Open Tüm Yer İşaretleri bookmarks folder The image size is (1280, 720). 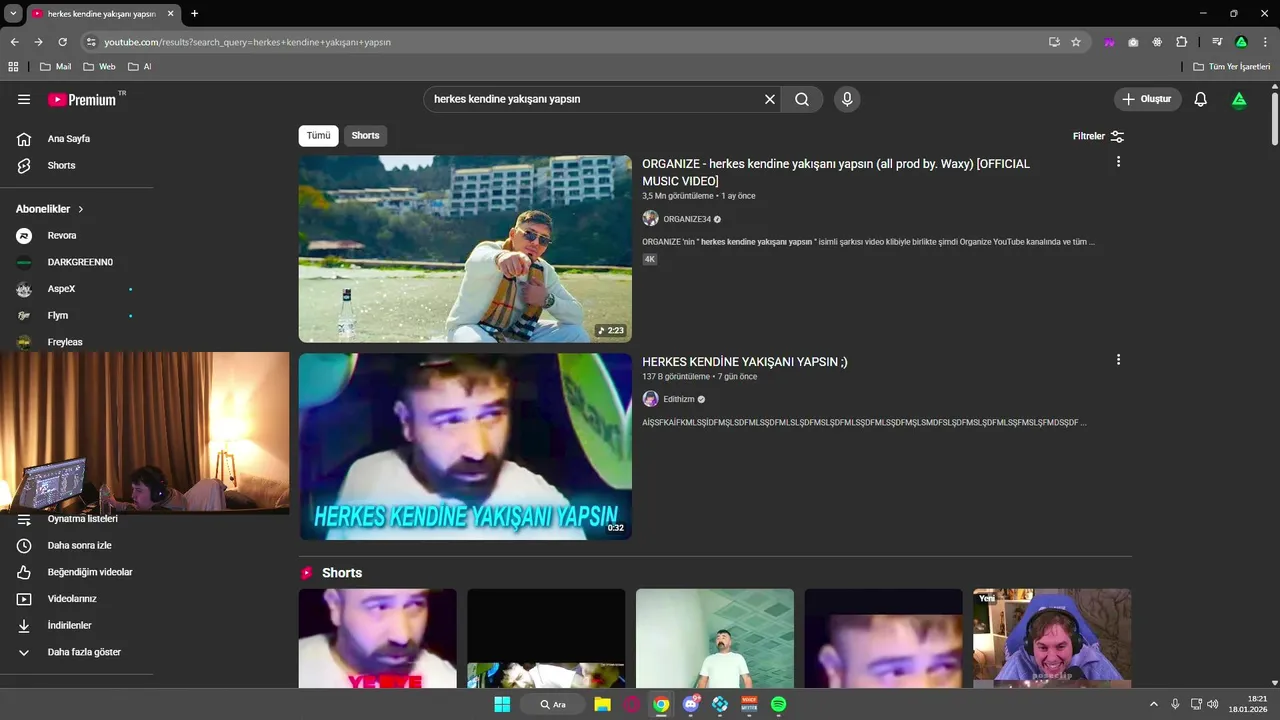(x=1231, y=67)
